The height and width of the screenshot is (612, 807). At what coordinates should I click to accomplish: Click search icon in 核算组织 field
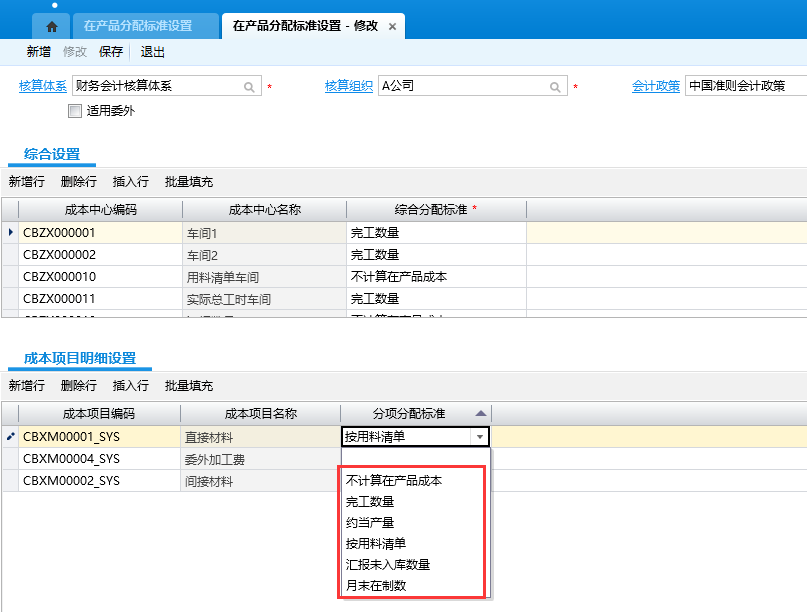pos(555,87)
